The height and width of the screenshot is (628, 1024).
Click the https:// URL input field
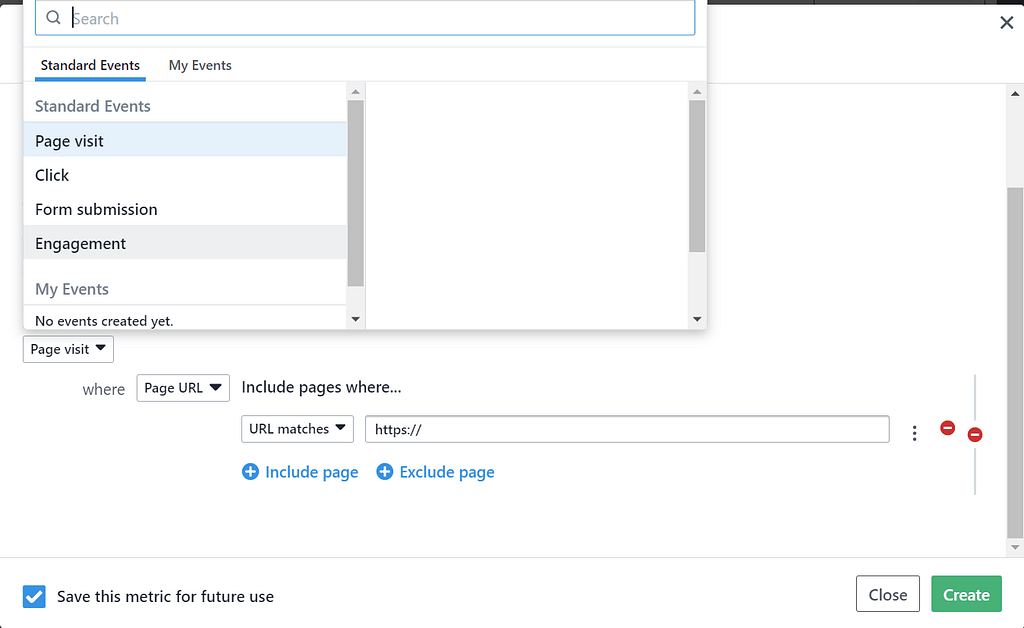[627, 429]
